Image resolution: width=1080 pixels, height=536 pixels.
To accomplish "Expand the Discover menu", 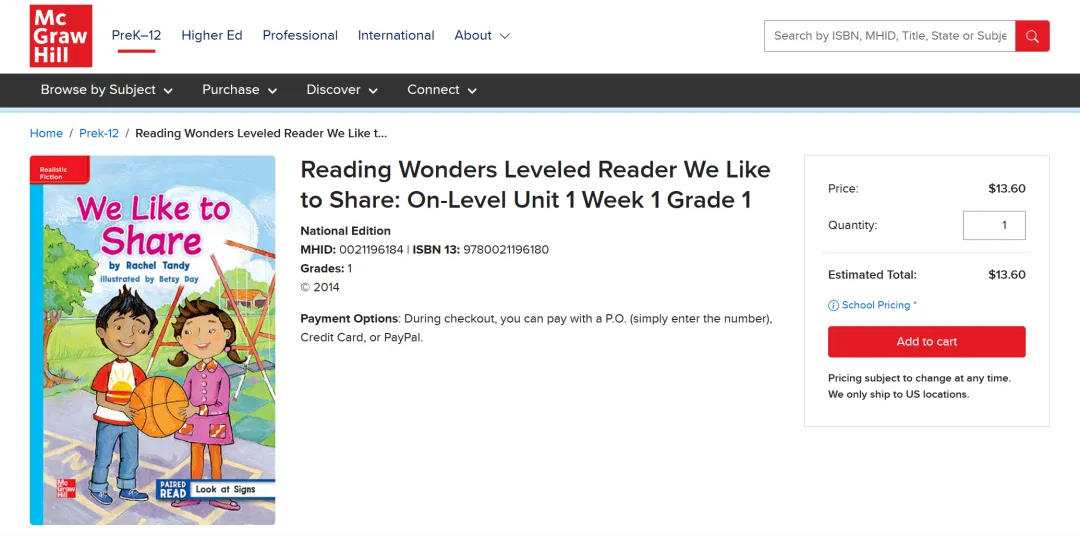I will [x=342, y=90].
